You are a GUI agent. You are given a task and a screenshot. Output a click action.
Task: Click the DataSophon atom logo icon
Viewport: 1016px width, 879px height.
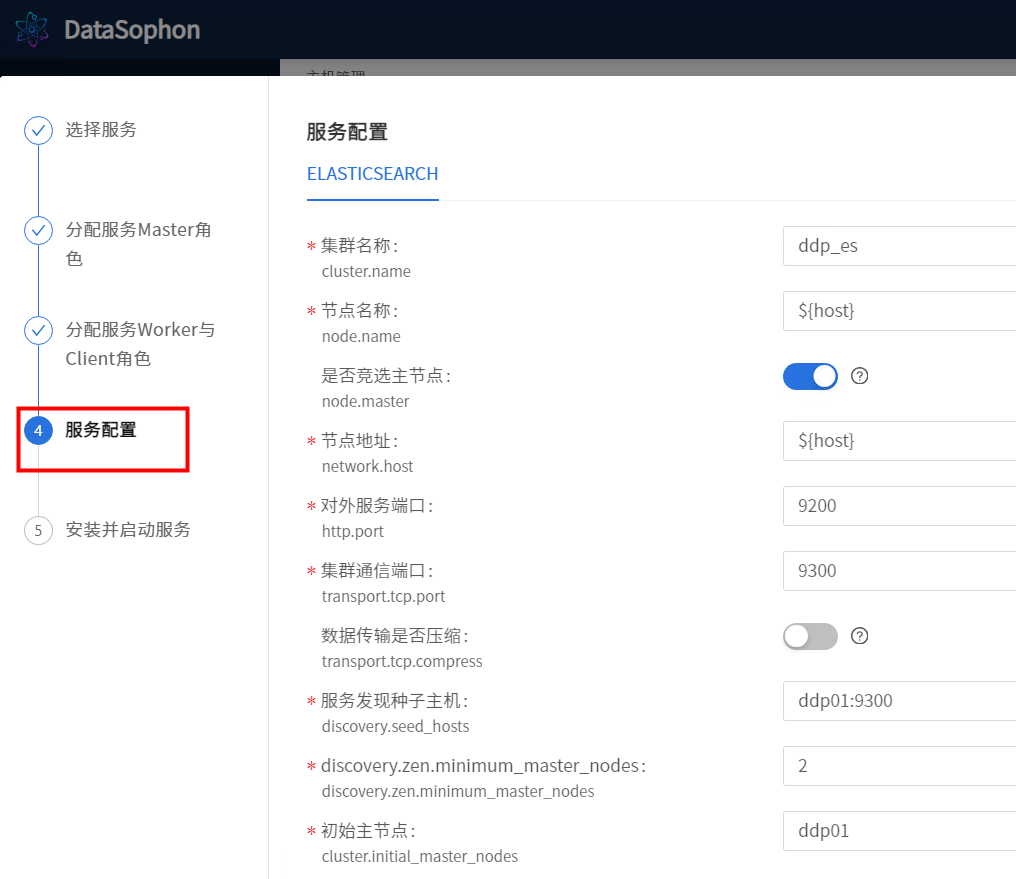32,30
